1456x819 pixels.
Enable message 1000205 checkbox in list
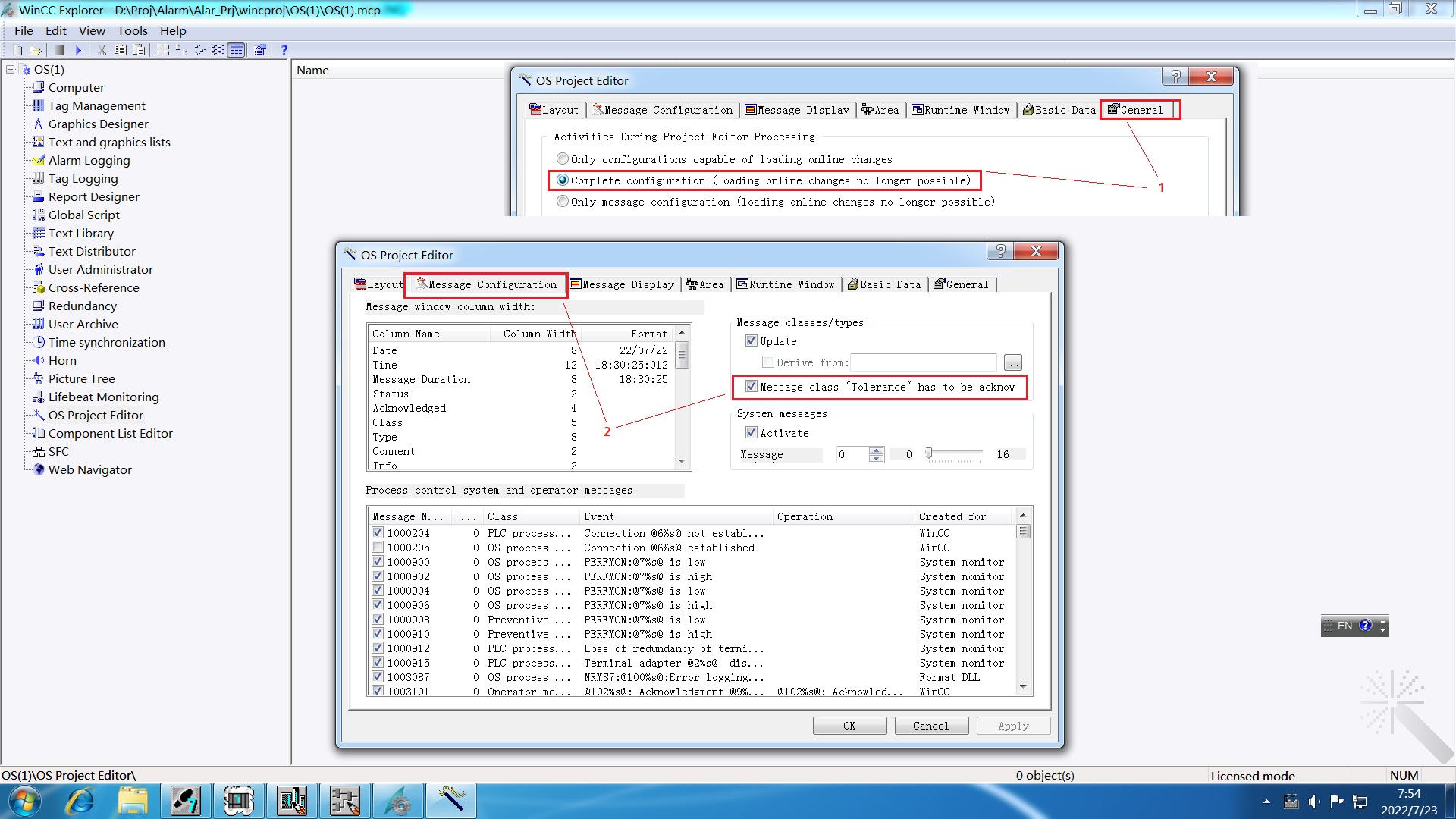tap(378, 548)
